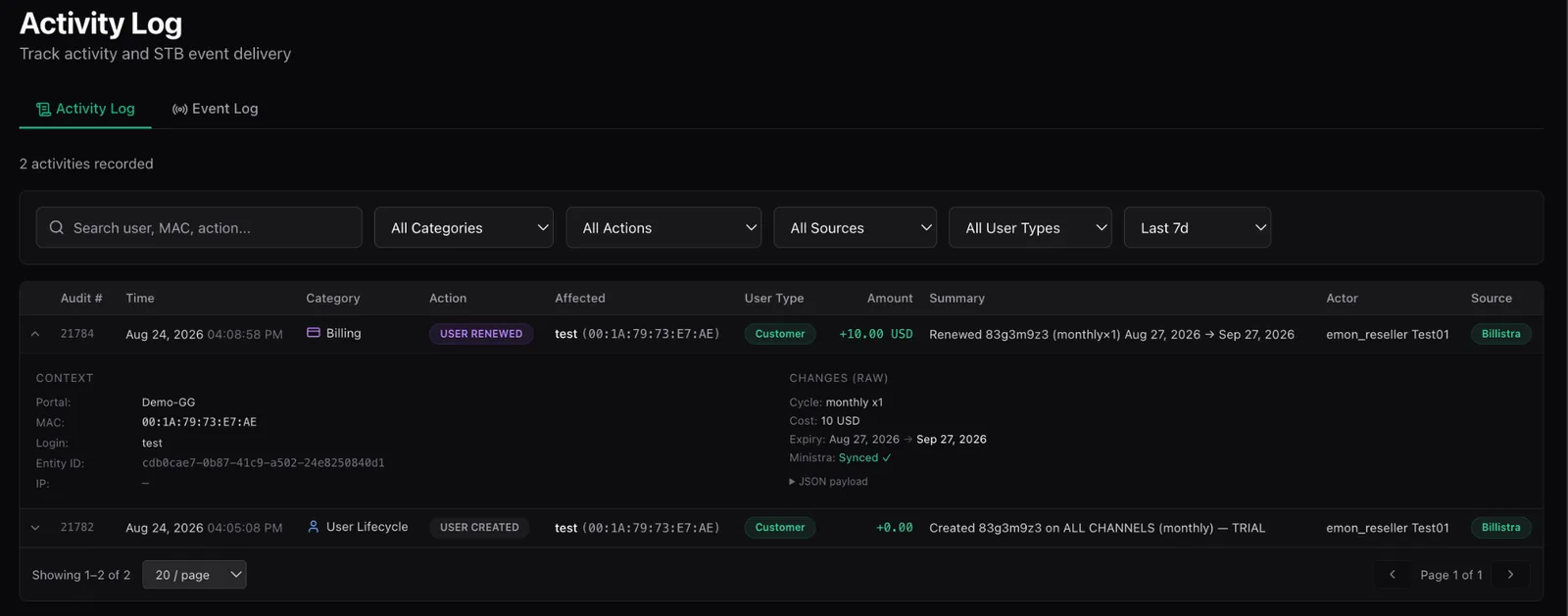The height and width of the screenshot is (616, 1568).
Task: Click the Billistra source badge in row 21784
Action: 1500,334
